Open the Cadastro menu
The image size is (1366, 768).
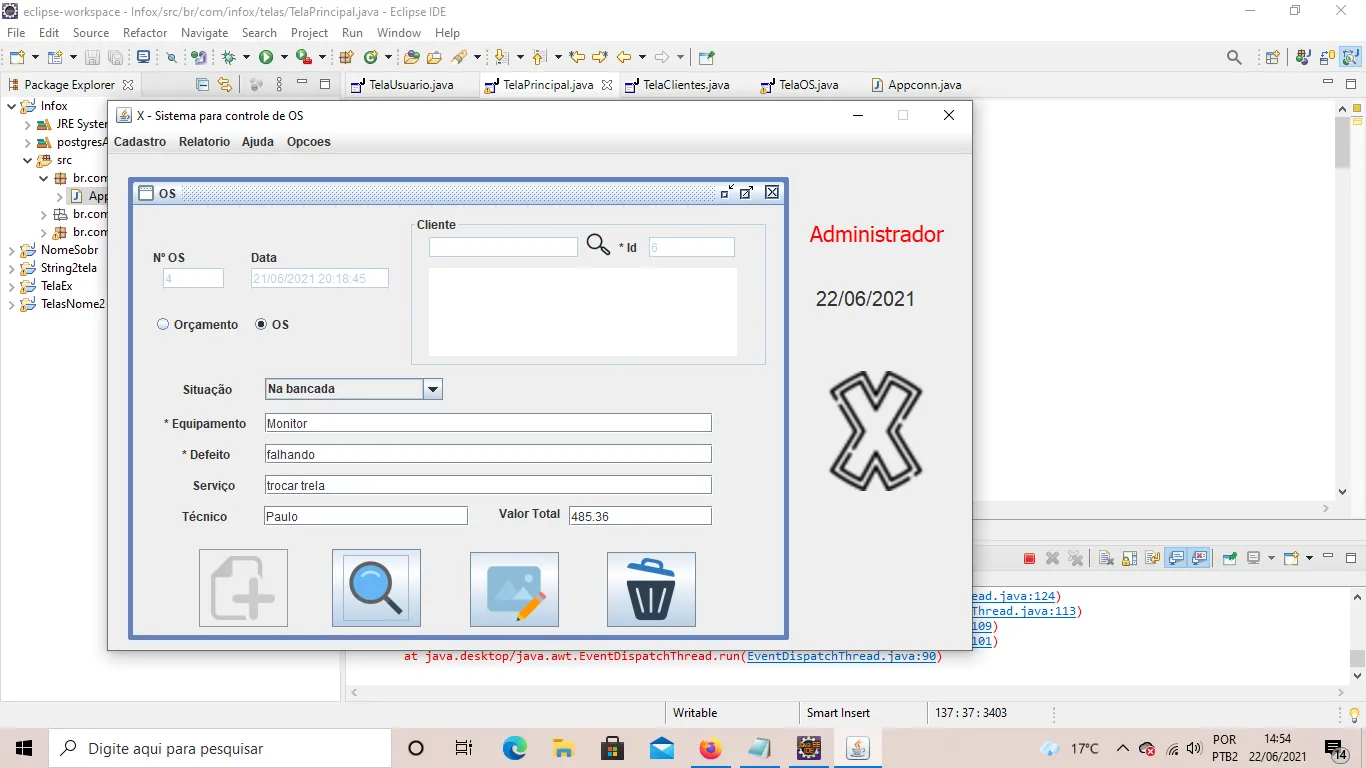click(140, 142)
